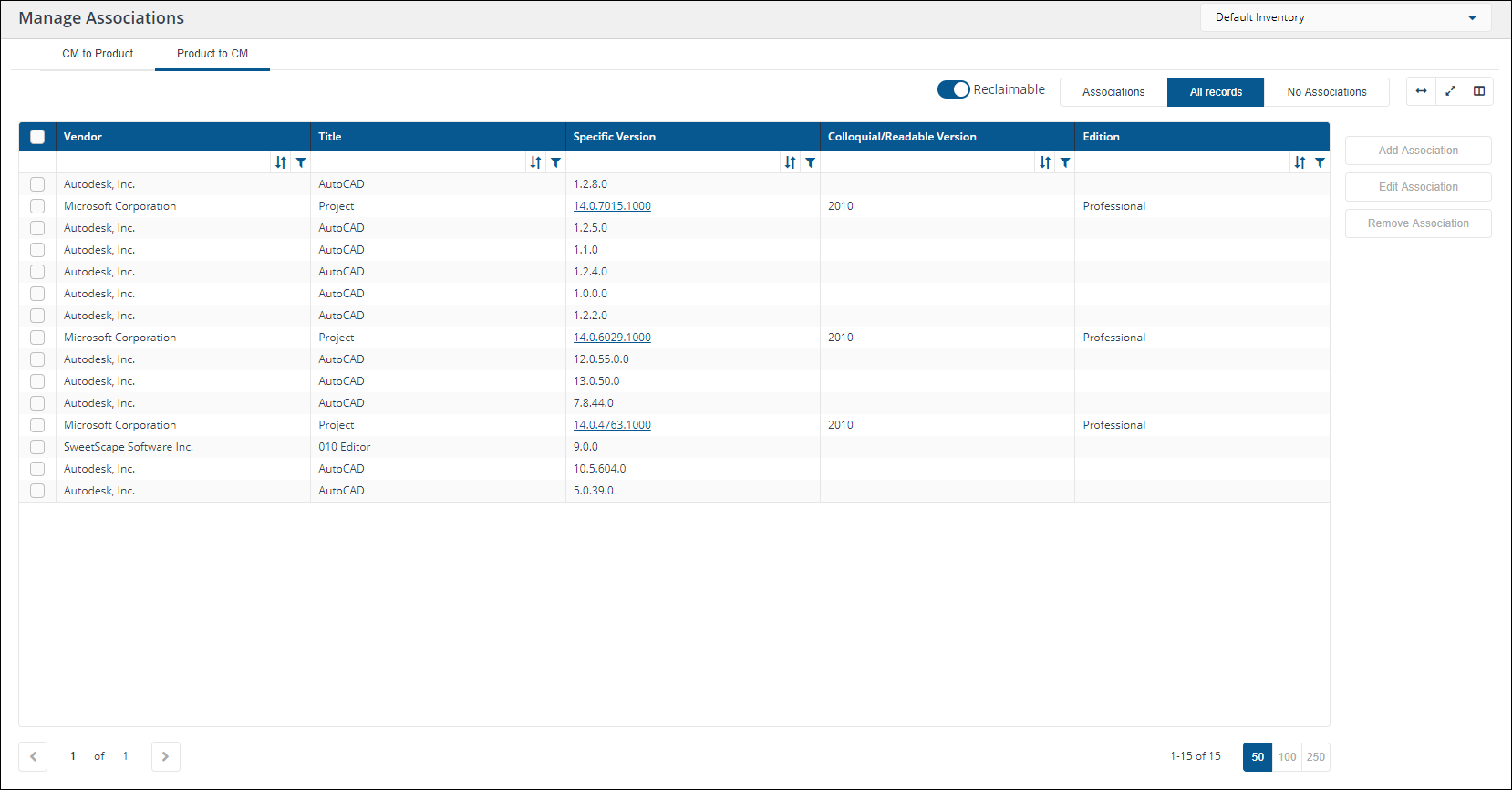This screenshot has height=790, width=1512.
Task: Click the filter icon in Vendor column
Action: 301,162
